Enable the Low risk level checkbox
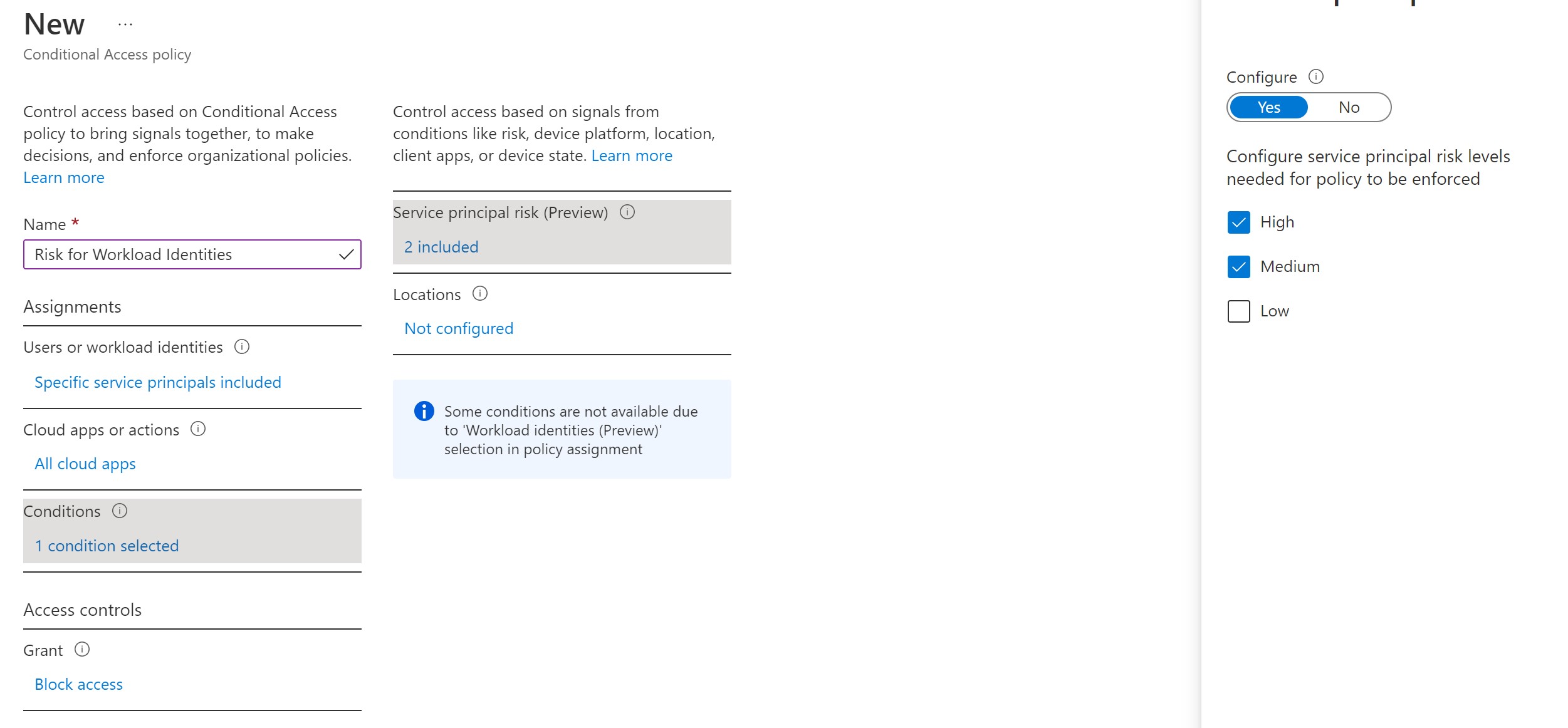This screenshot has width=1568, height=728. pos(1239,311)
